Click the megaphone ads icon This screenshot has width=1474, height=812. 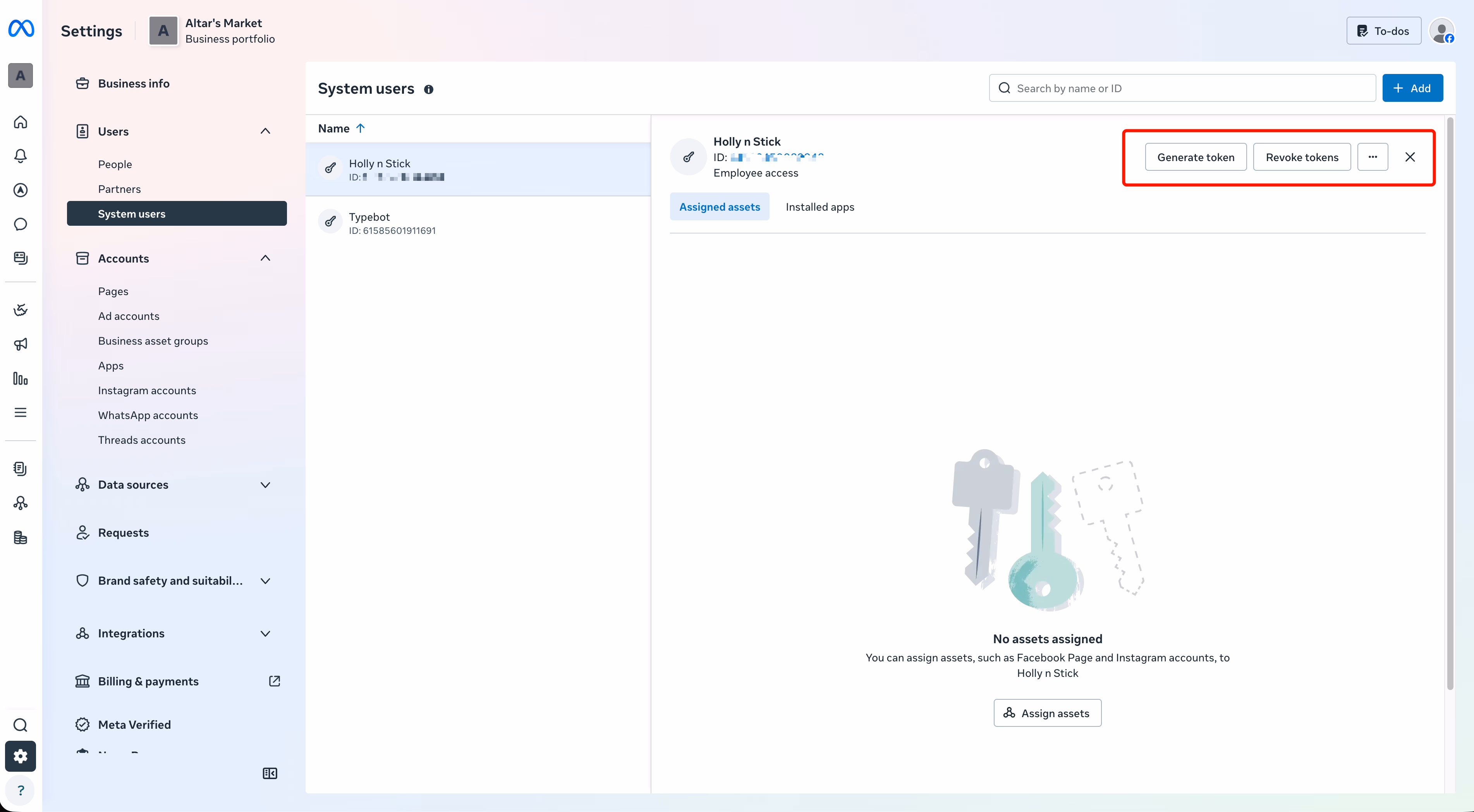pos(21,344)
